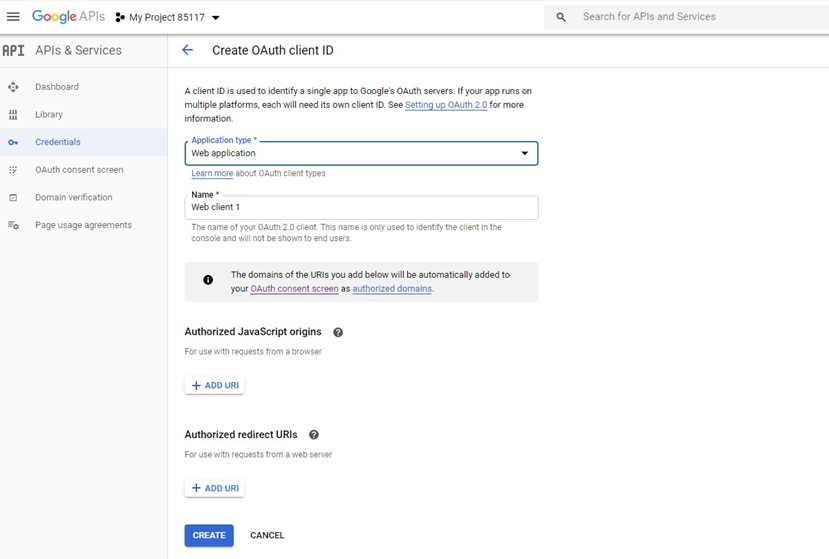Select Credentials in the sidebar
The width and height of the screenshot is (829, 559).
pos(57,142)
